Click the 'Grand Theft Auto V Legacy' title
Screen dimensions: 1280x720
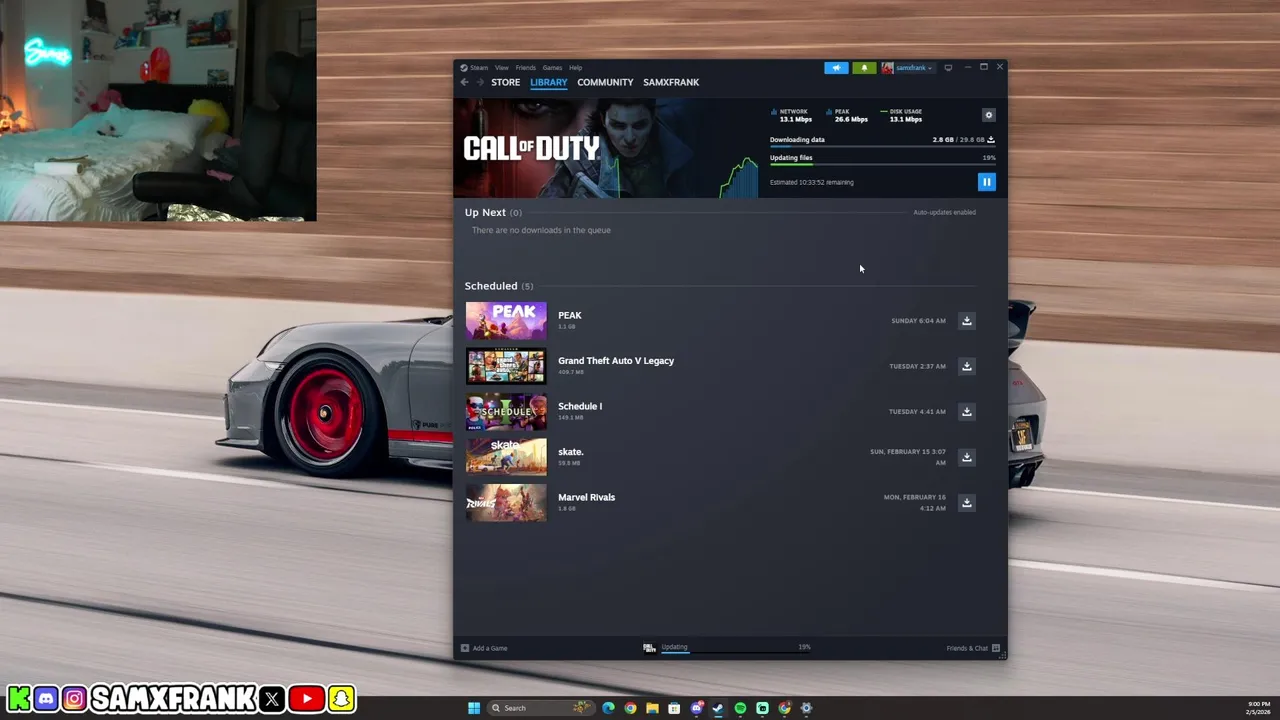[x=616, y=361]
